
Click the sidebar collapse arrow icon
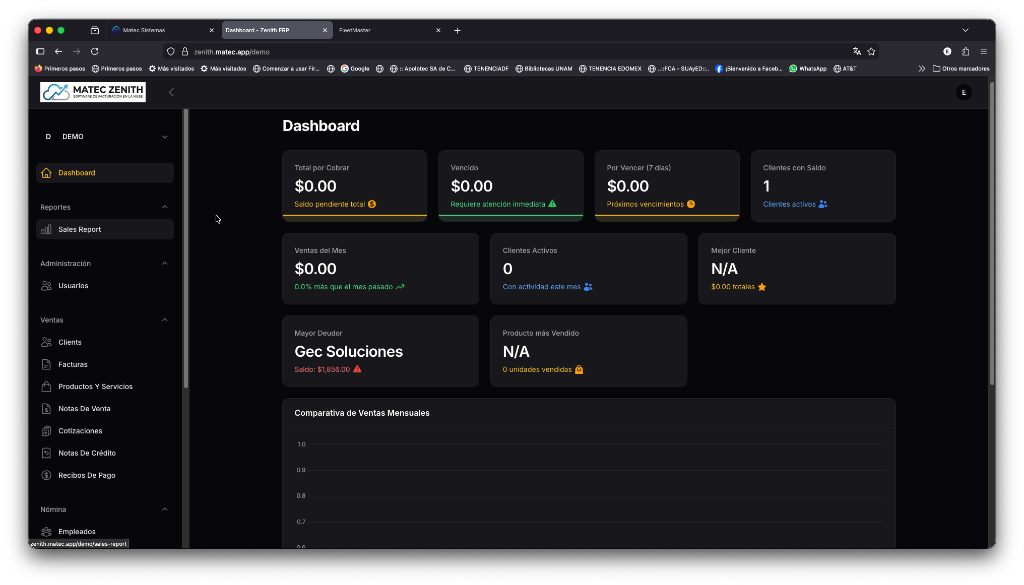171,92
